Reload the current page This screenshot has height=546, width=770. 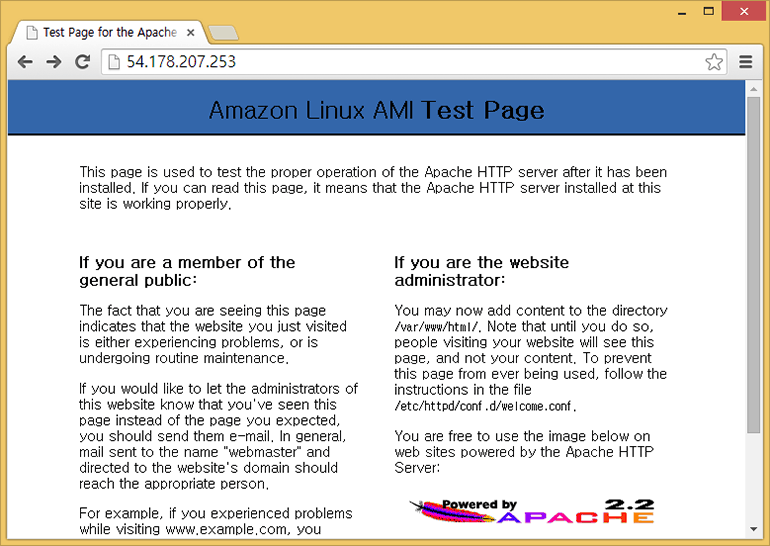point(83,62)
